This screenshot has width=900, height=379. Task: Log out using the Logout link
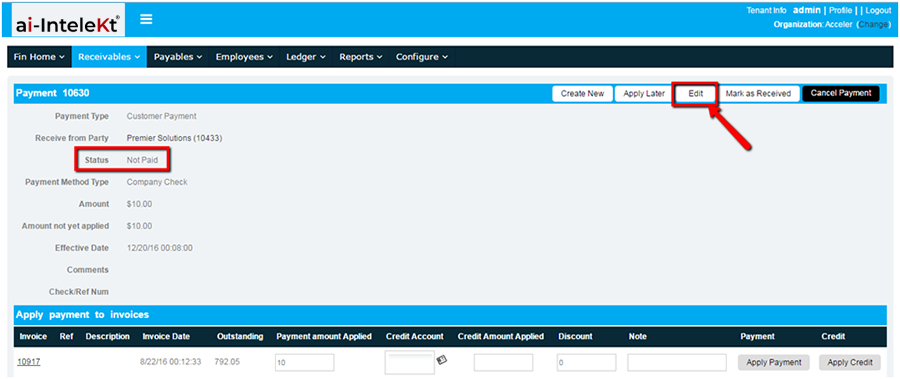(878, 10)
